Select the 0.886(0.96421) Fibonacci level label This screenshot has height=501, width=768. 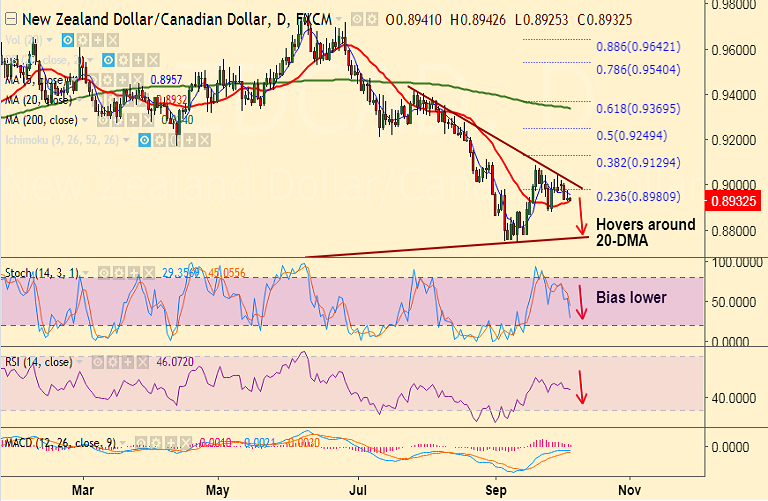638,47
